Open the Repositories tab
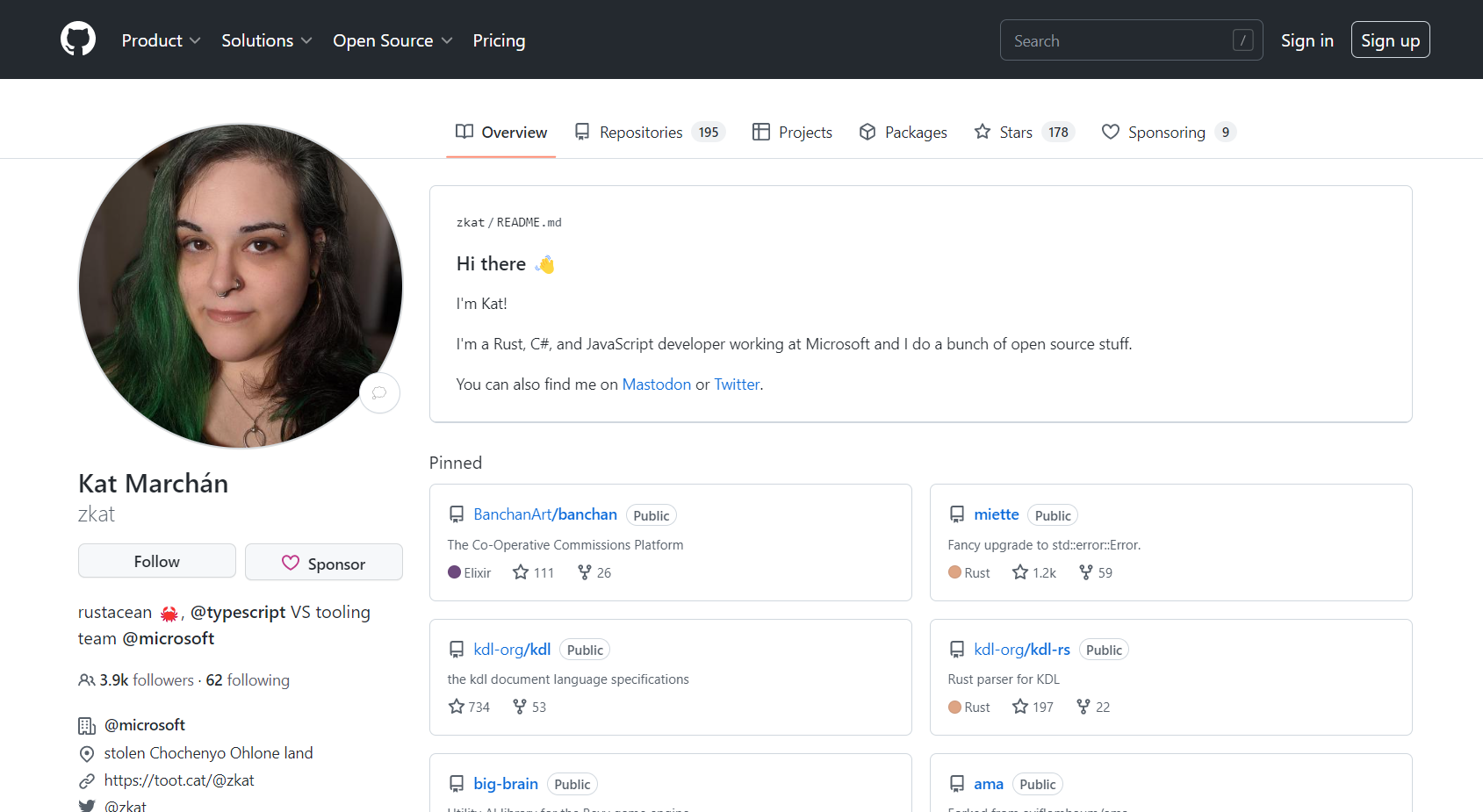 pyautogui.click(x=650, y=132)
